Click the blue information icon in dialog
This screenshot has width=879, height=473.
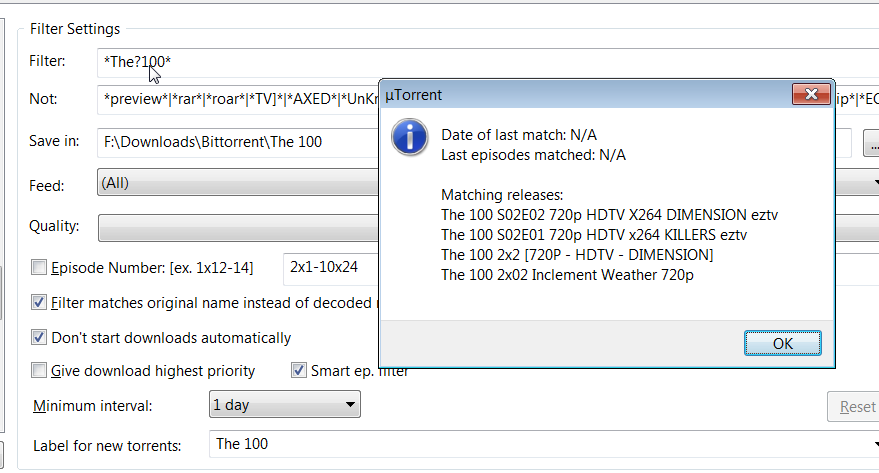[410, 137]
